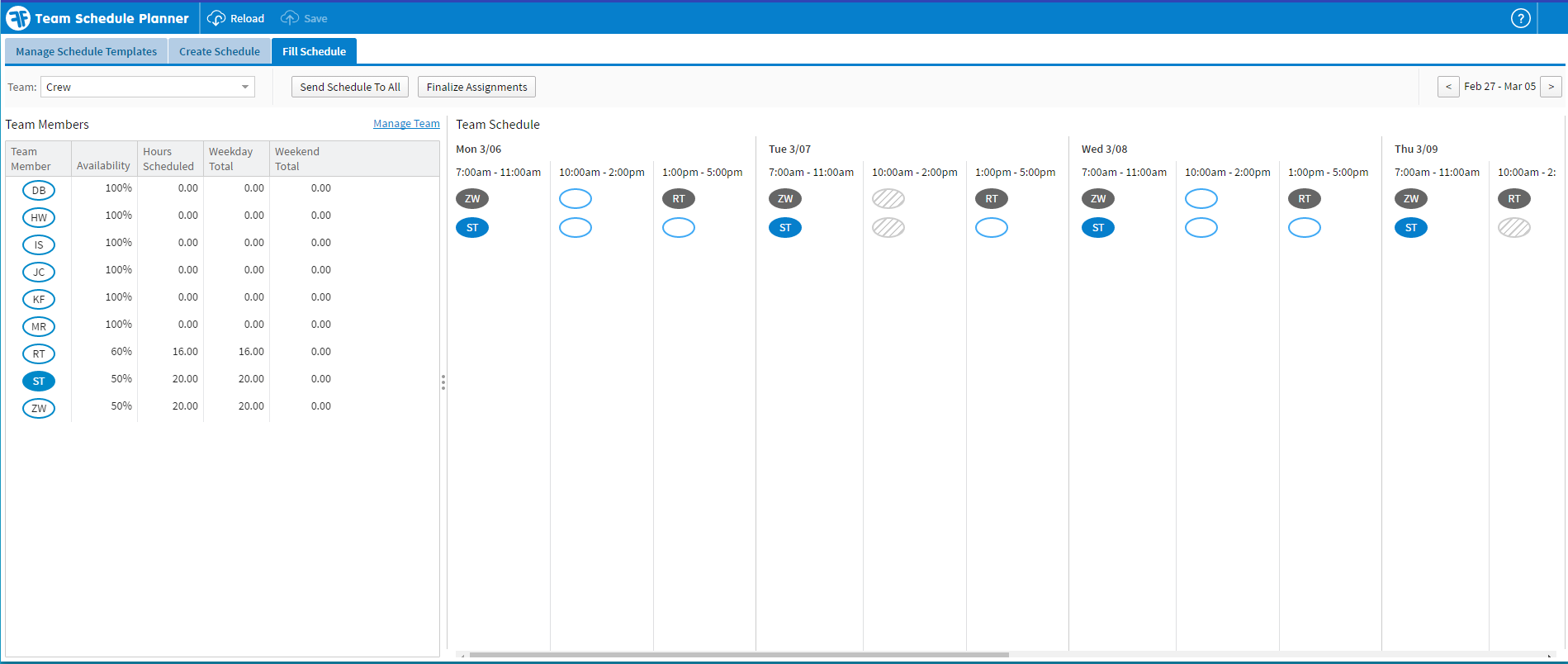
Task: Click the Reload cloud icon
Action: (x=216, y=18)
